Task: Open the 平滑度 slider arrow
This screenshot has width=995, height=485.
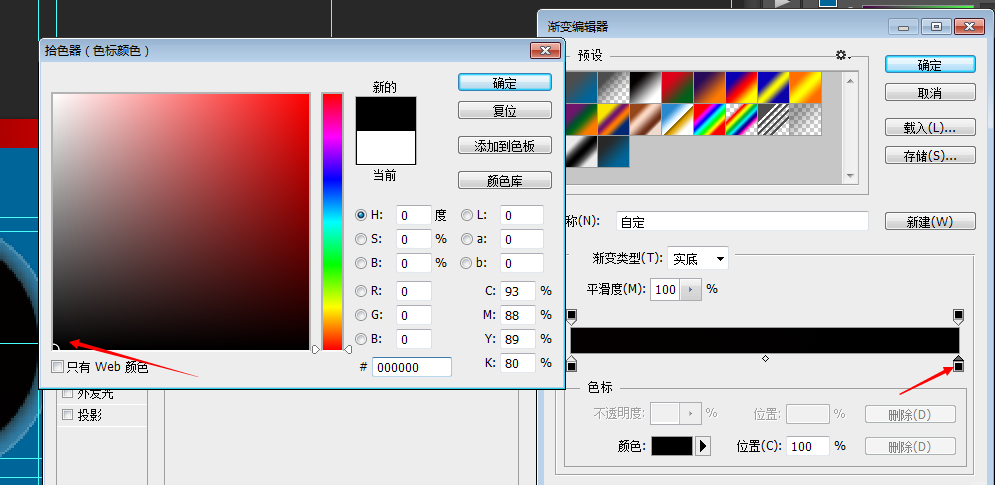Action: (690, 289)
